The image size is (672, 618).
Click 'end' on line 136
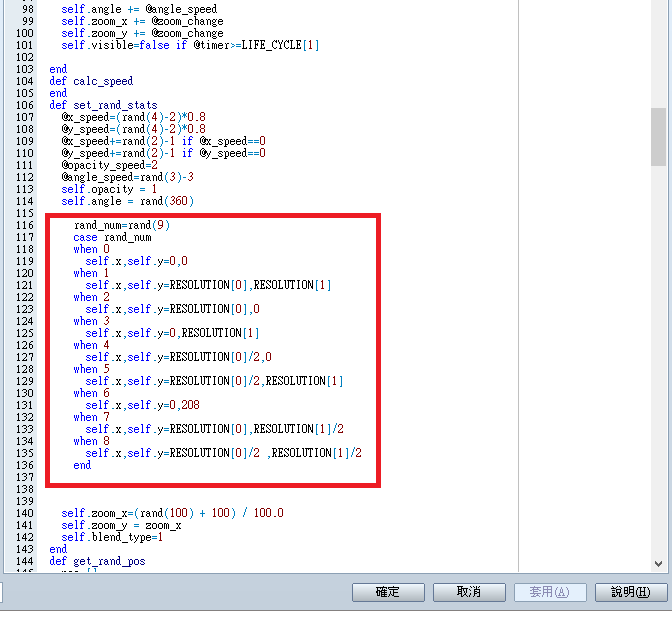pyautogui.click(x=82, y=465)
